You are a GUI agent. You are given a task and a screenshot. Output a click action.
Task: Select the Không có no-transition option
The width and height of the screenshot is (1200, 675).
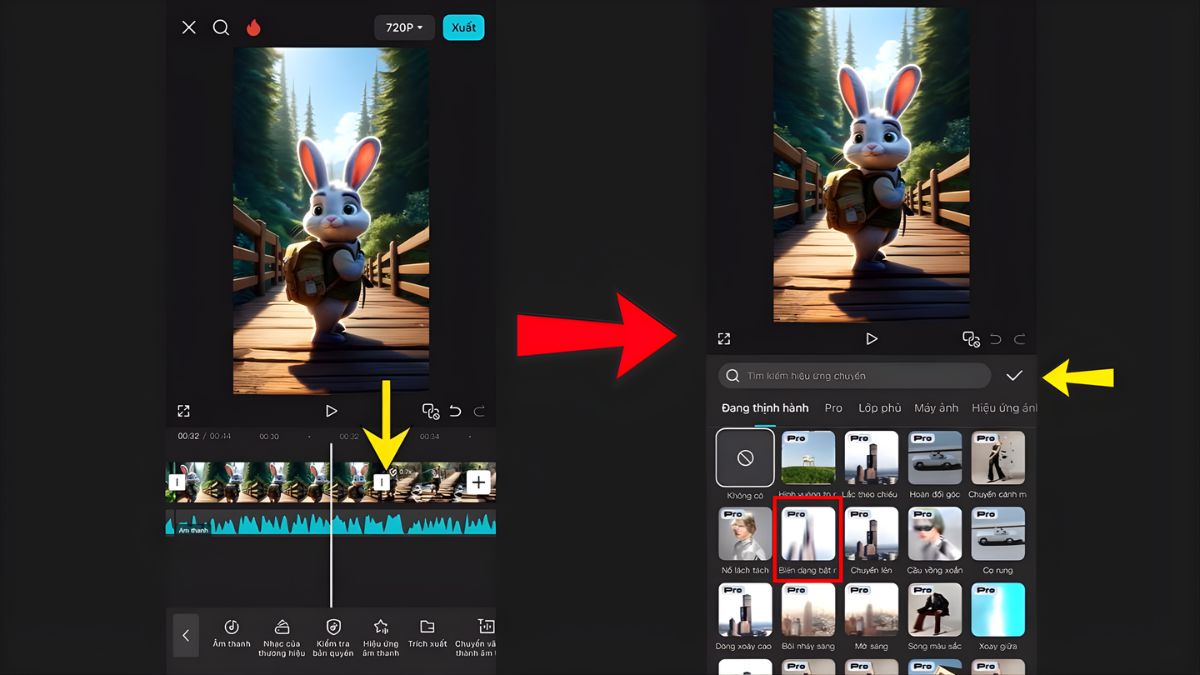(x=745, y=458)
